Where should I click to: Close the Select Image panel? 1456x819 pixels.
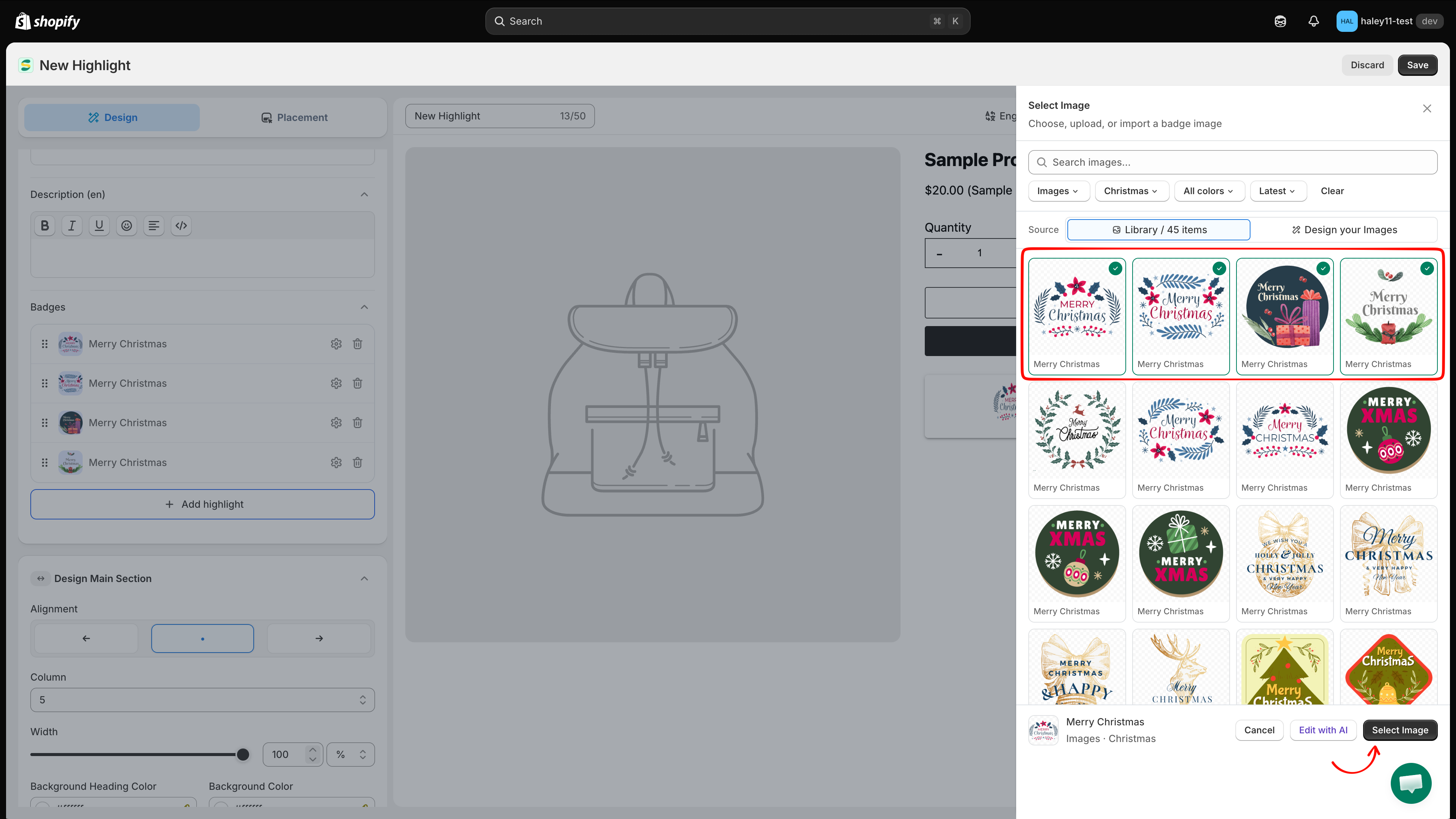pos(1427,108)
